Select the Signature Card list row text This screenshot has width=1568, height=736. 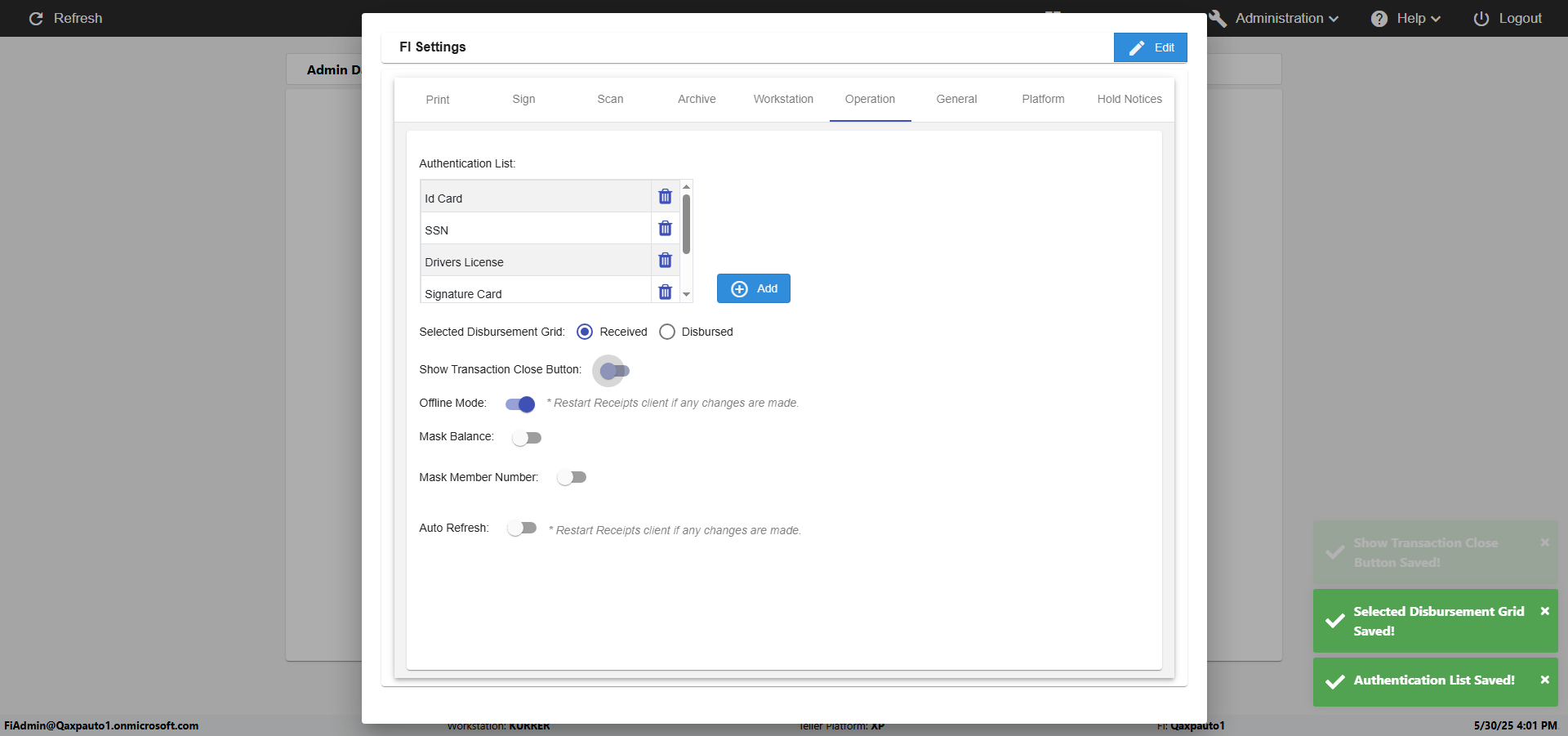pyautogui.click(x=463, y=294)
